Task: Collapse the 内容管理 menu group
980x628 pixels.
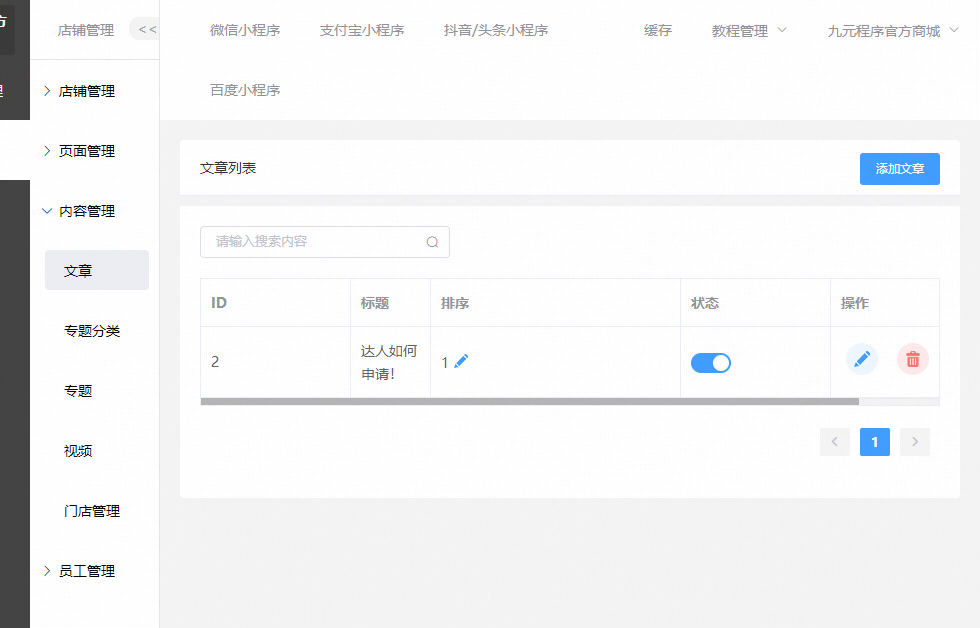Action: (86, 211)
